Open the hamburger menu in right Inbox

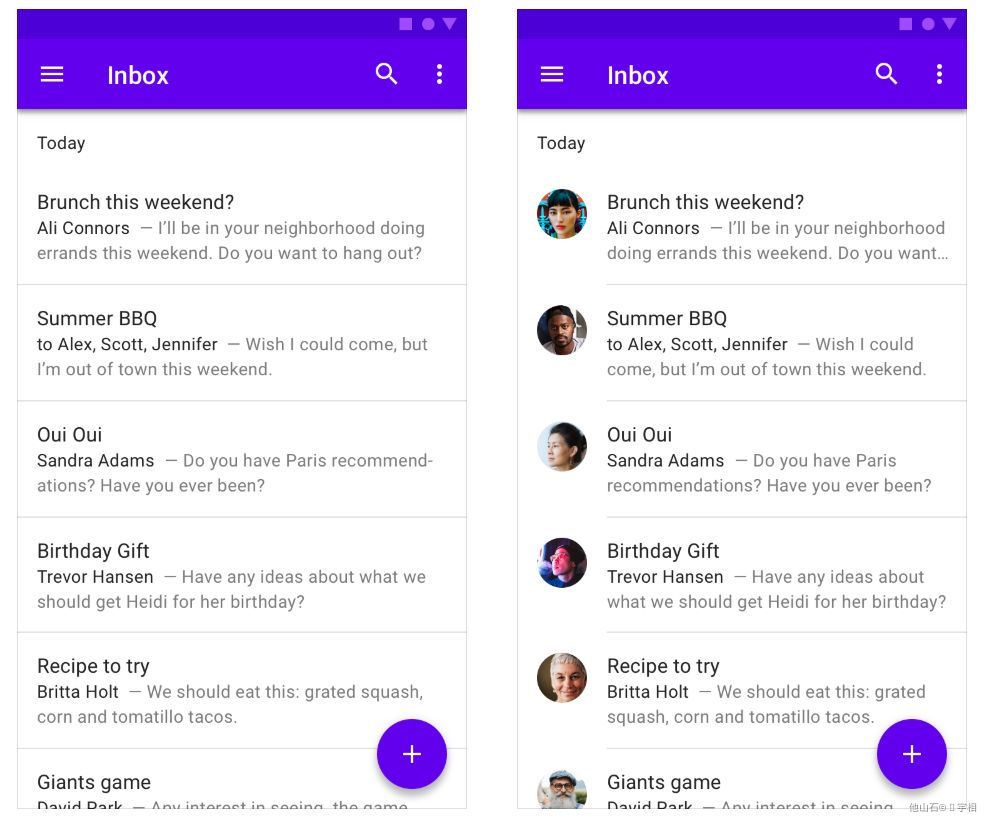pos(551,75)
